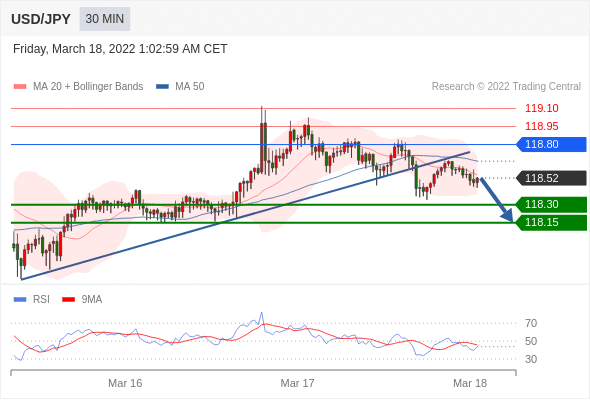Click the blue downward forecast arrow

click(x=497, y=200)
